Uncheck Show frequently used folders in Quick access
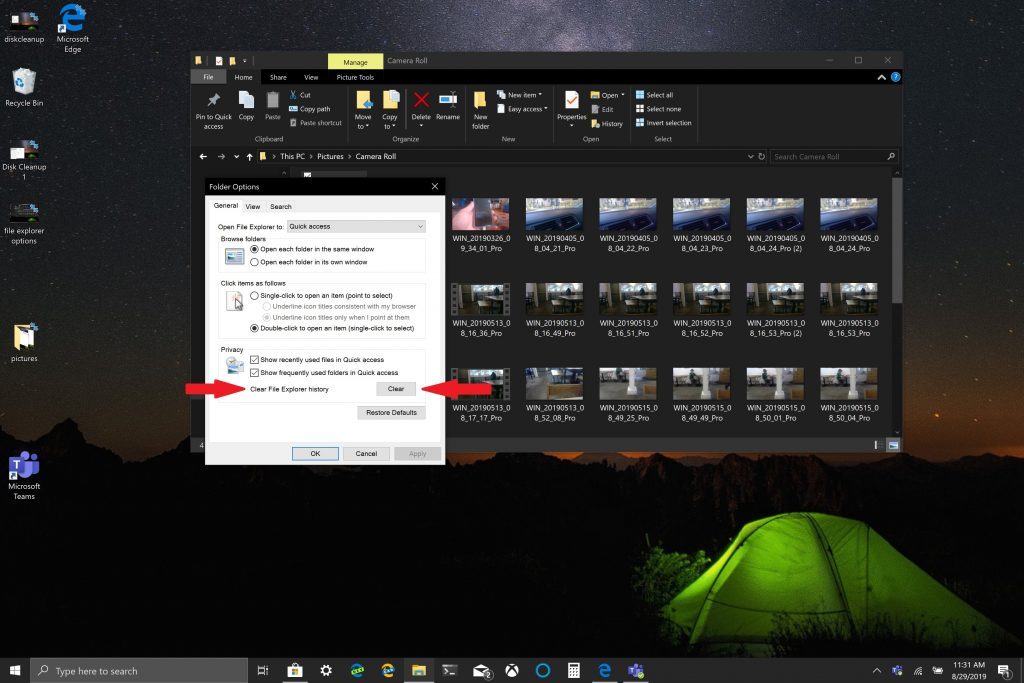 click(255, 372)
